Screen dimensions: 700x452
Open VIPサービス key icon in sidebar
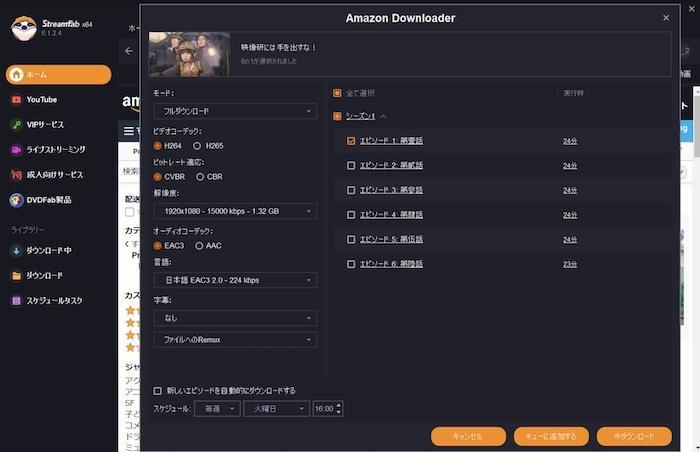16,125
